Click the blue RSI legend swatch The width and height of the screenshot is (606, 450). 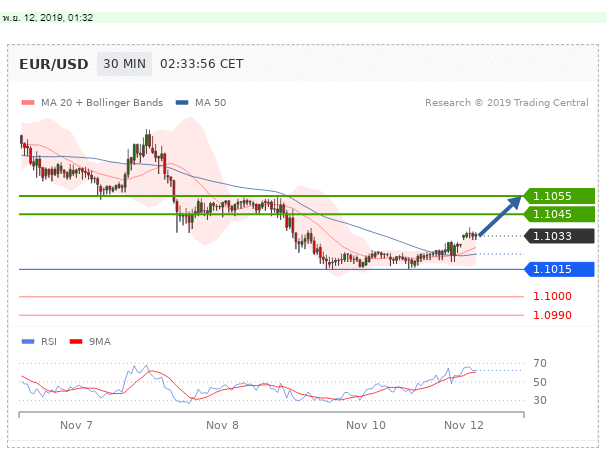(28, 342)
